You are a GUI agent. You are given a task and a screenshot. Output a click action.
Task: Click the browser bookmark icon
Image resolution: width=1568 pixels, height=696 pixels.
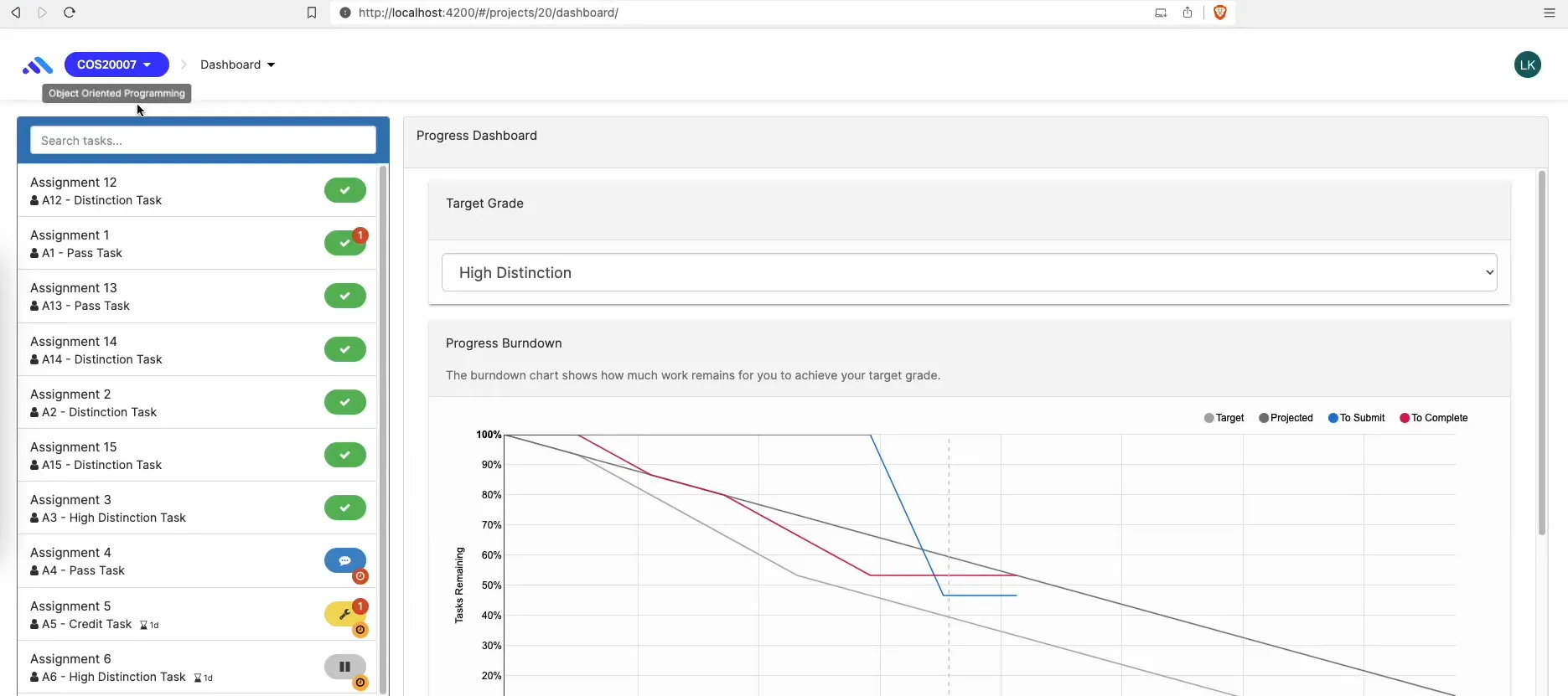tap(312, 13)
